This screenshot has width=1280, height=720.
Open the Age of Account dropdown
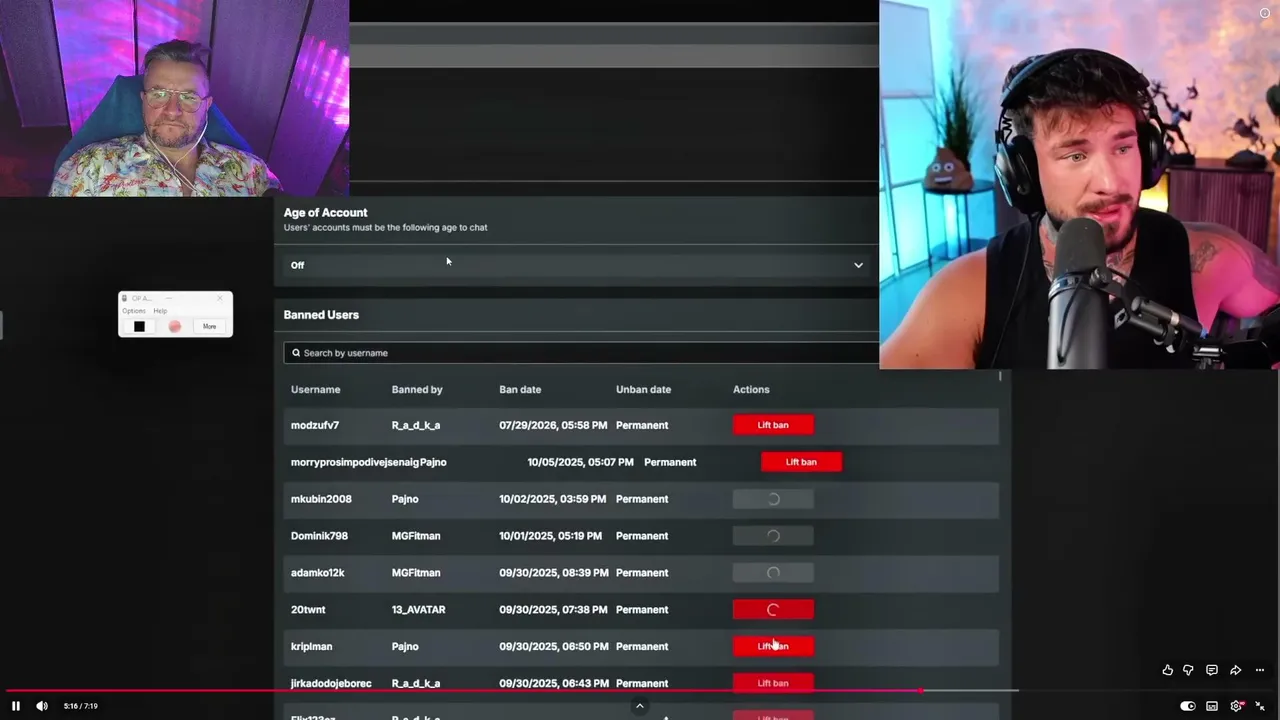pyautogui.click(x=577, y=265)
